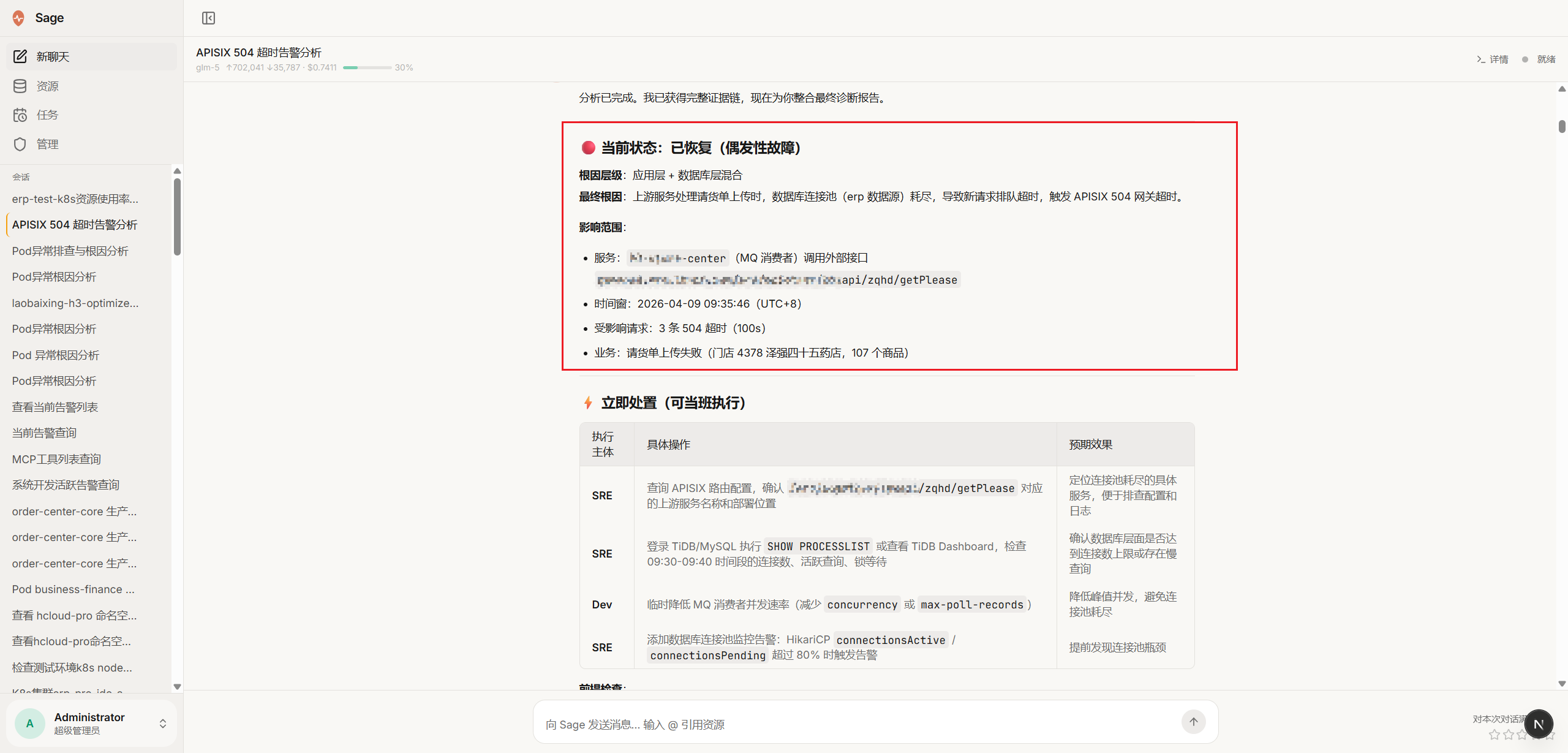Open 任务 calendar-clock icon
1568x753 pixels.
pyautogui.click(x=20, y=115)
